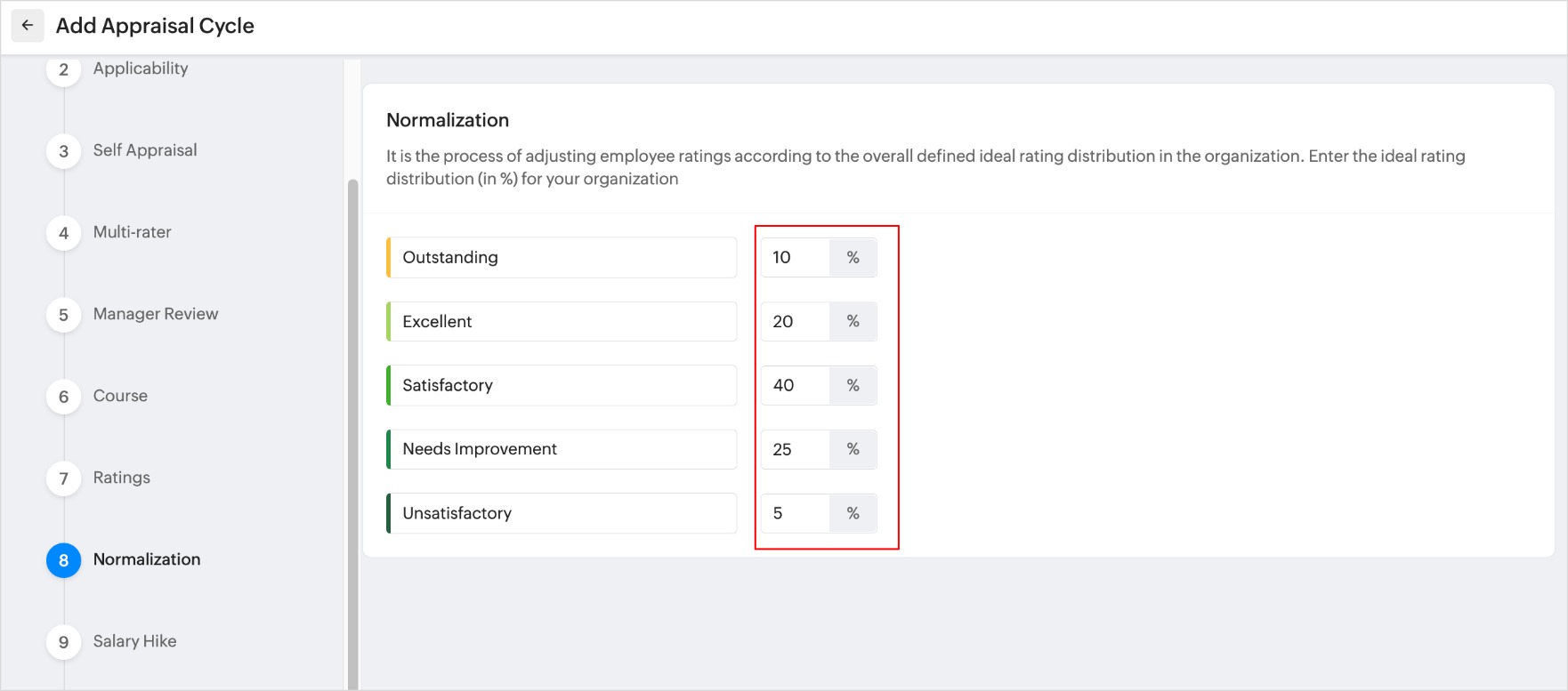The height and width of the screenshot is (691, 1568).
Task: Select step 9 circle icon
Action: coord(63,642)
